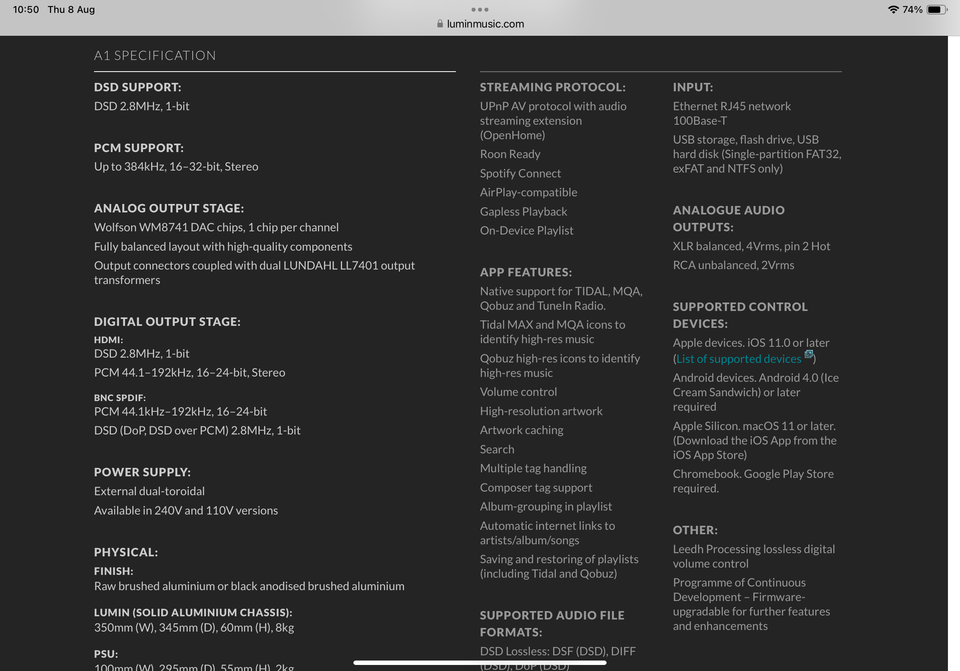Click the POWER SUPPLY heading
Viewport: 960px width, 671px height.
(x=142, y=472)
